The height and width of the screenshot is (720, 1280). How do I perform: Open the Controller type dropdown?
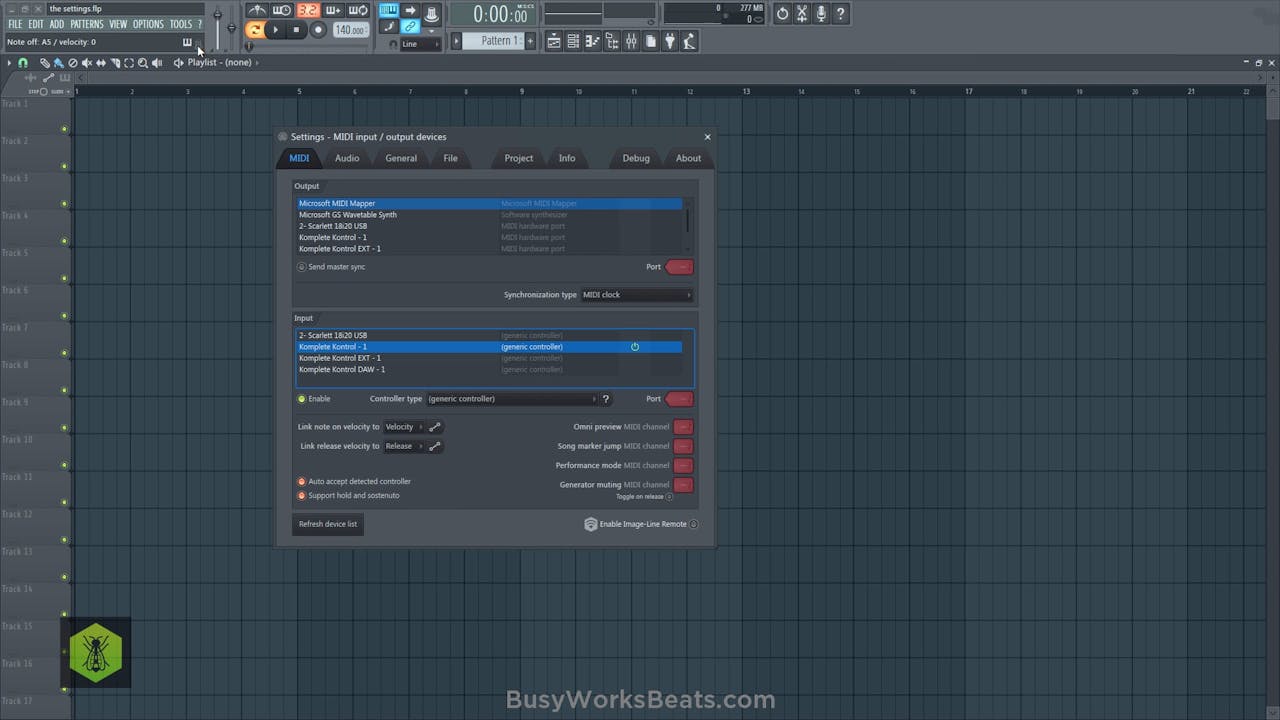pos(513,398)
